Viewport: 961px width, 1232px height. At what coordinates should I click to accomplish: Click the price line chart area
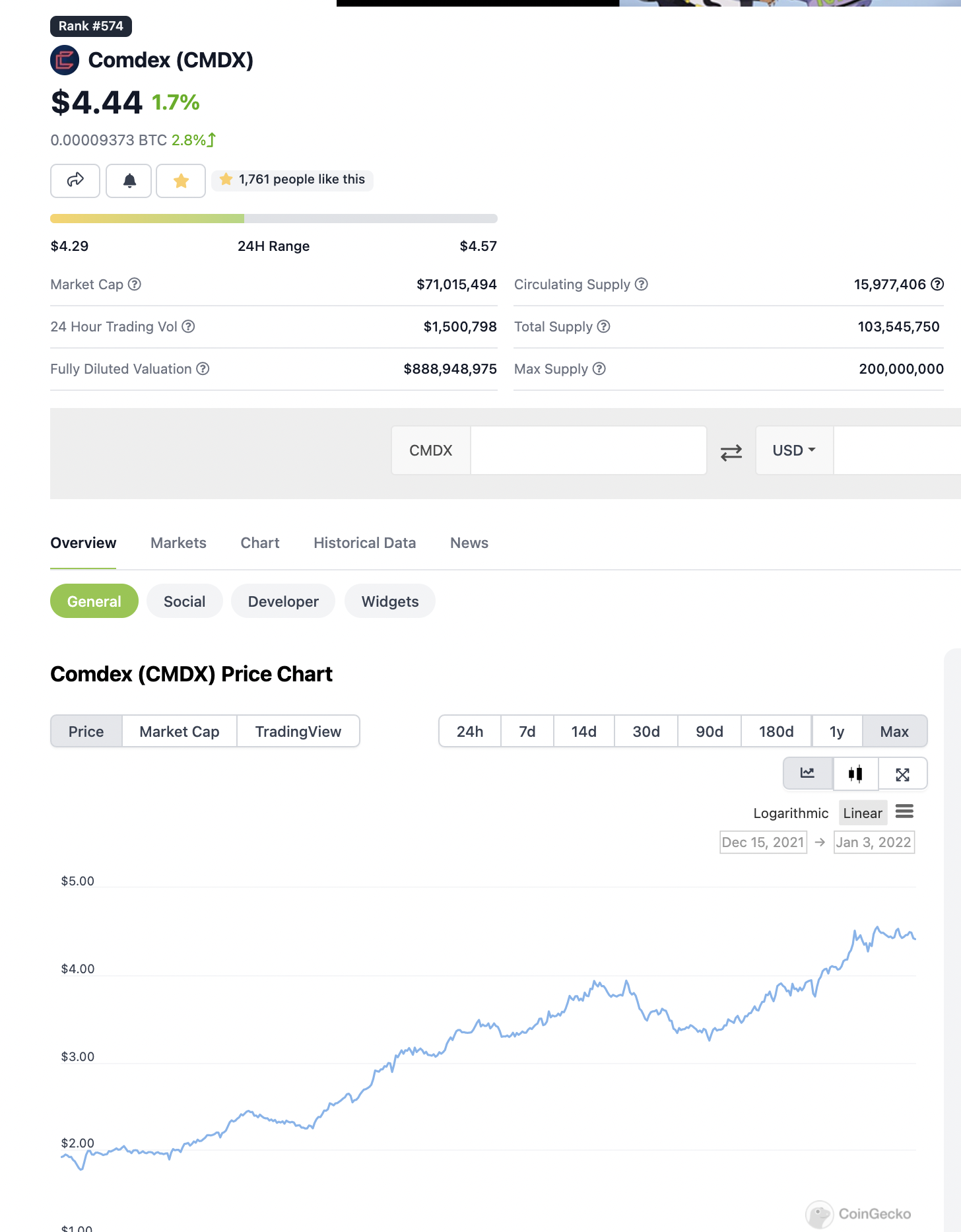[x=488, y=1050]
